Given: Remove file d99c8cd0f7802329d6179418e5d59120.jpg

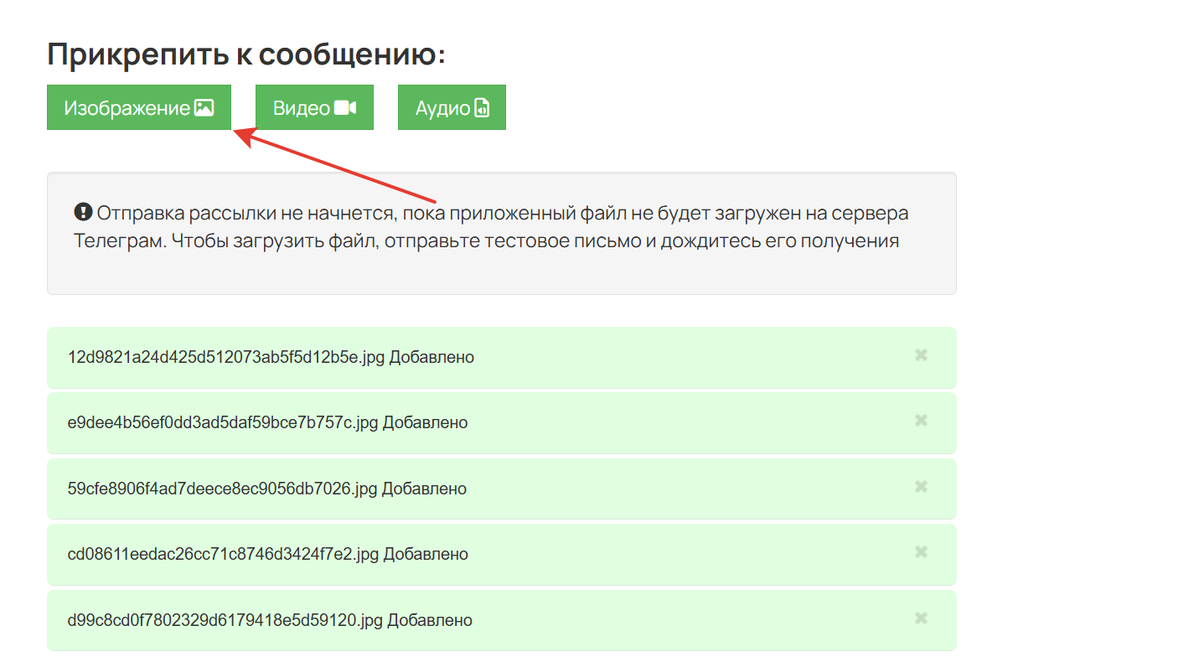Looking at the screenshot, I should point(921,618).
